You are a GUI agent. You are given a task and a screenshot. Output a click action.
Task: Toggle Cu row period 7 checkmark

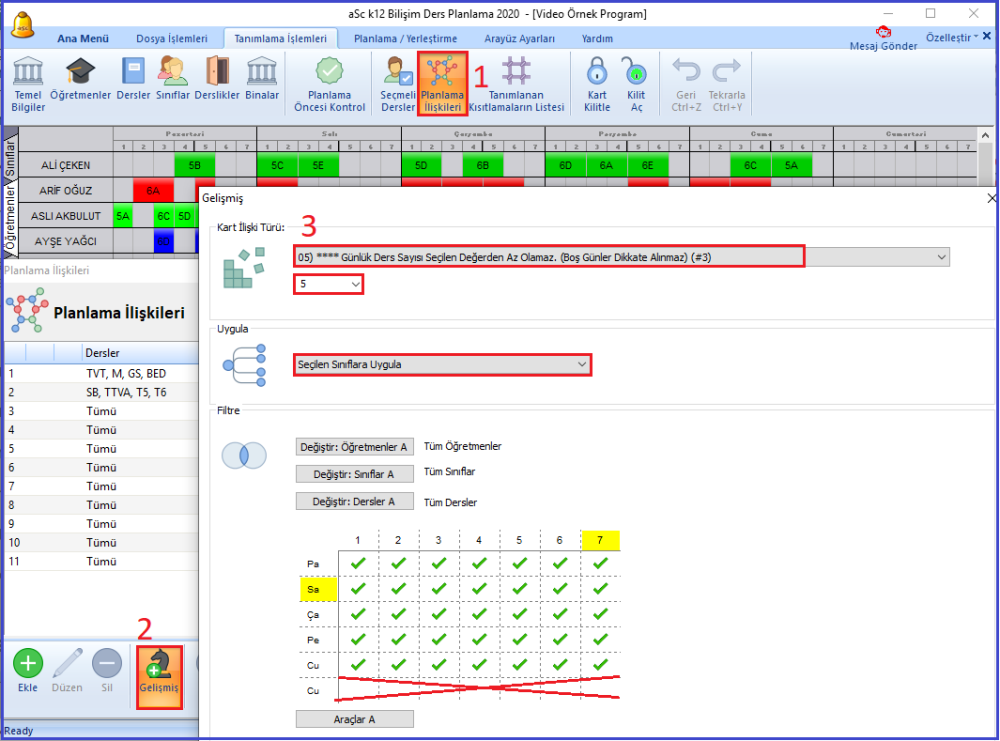coord(600,665)
